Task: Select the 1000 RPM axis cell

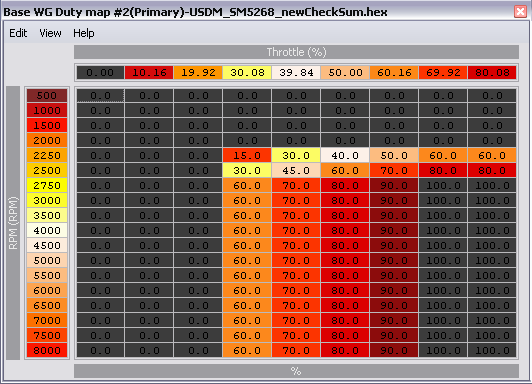Action: 47,111
